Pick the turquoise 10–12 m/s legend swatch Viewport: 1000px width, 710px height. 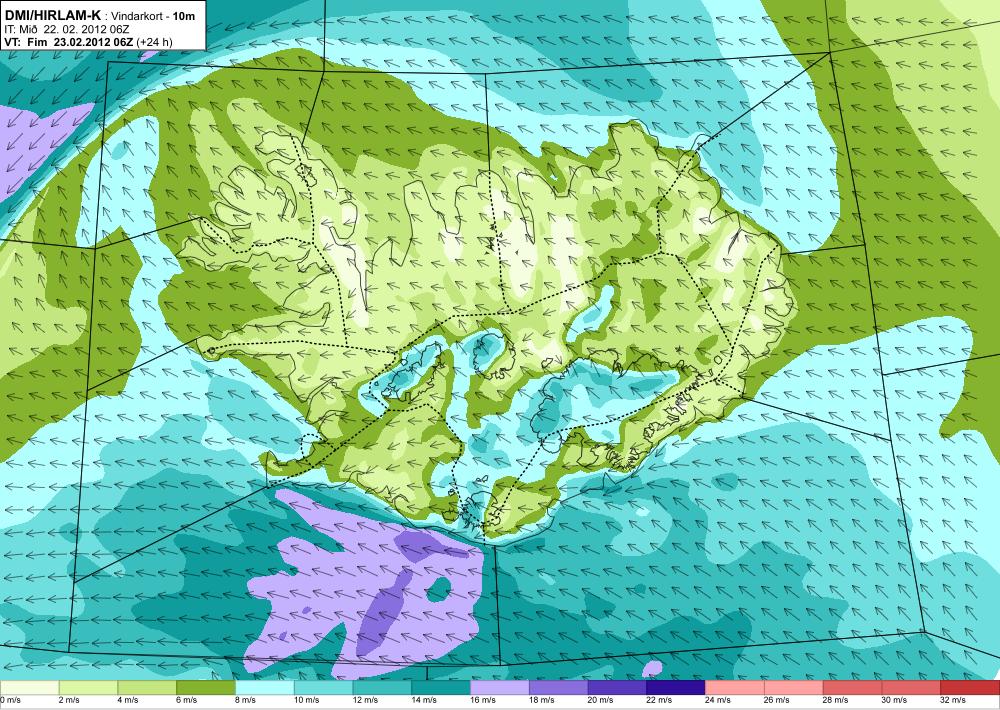[x=323, y=688]
